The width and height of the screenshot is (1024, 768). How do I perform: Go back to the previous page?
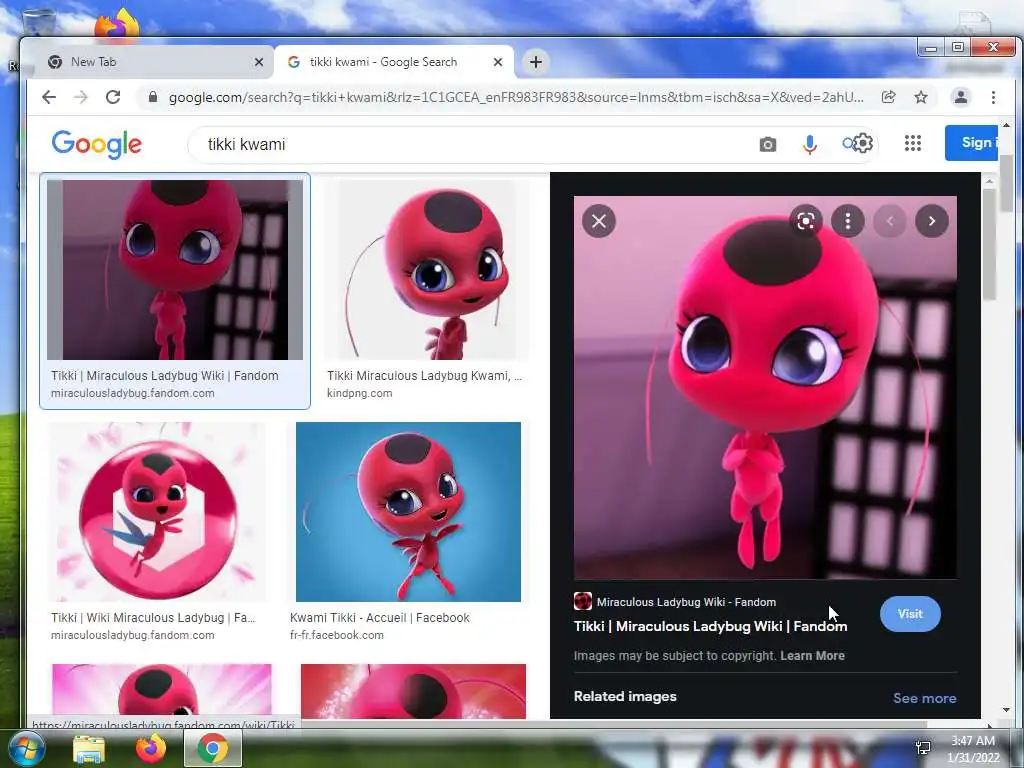(49, 97)
